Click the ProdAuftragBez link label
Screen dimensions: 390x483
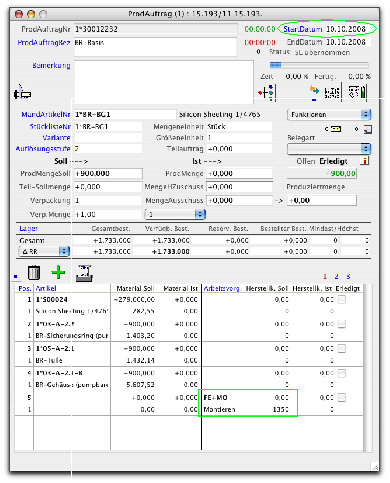[44, 43]
